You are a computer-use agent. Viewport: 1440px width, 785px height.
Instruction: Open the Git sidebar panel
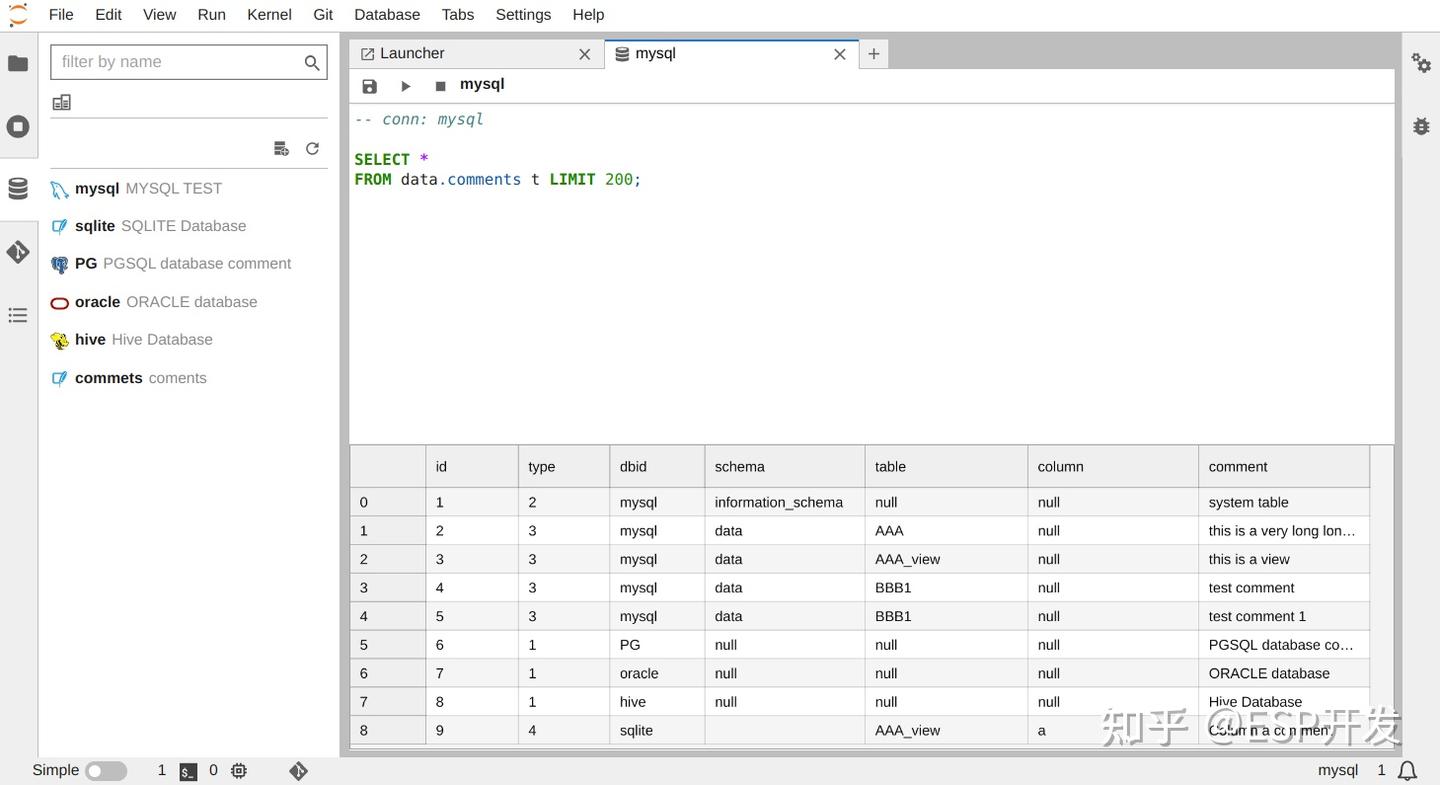pos(18,252)
